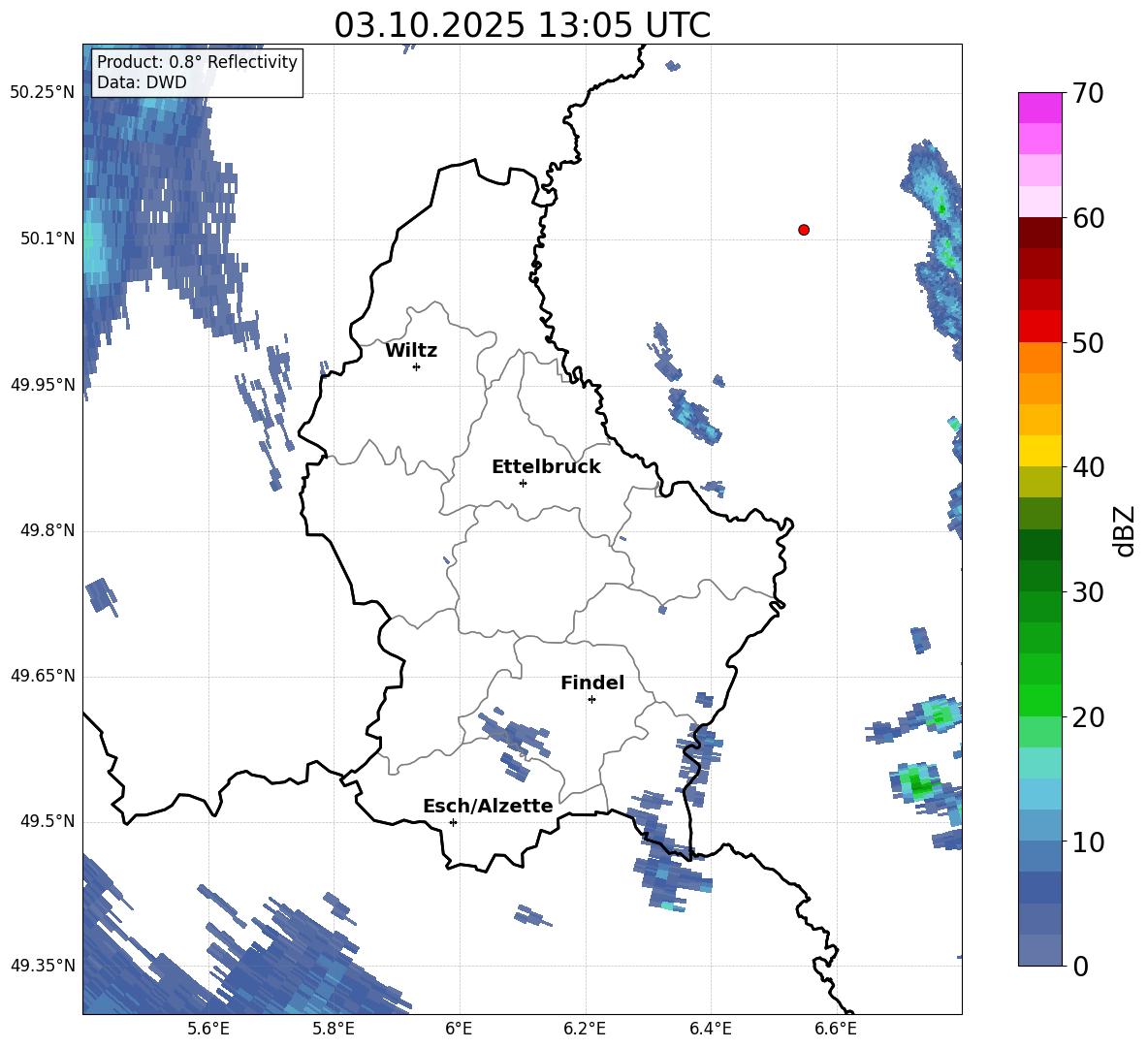Click the Wiltz station cross marker
Screen dimensions: 1148x1048
point(417,366)
